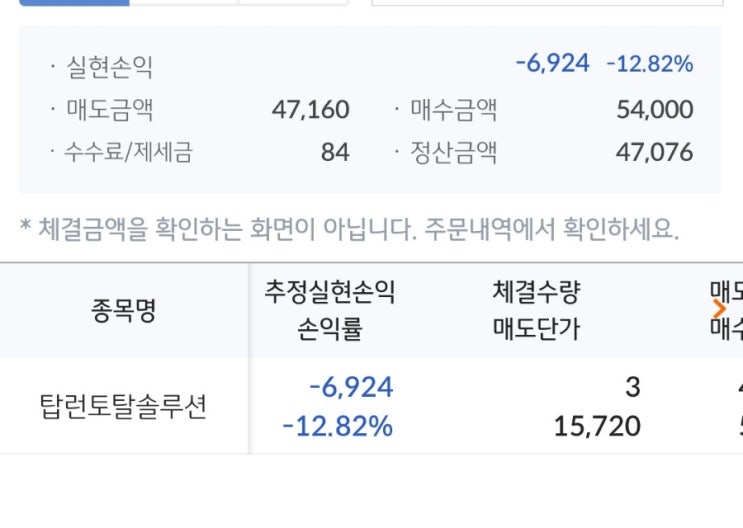Sort by the 추정실현손익 손익률 column header
This screenshot has width=743, height=528.
(x=330, y=310)
